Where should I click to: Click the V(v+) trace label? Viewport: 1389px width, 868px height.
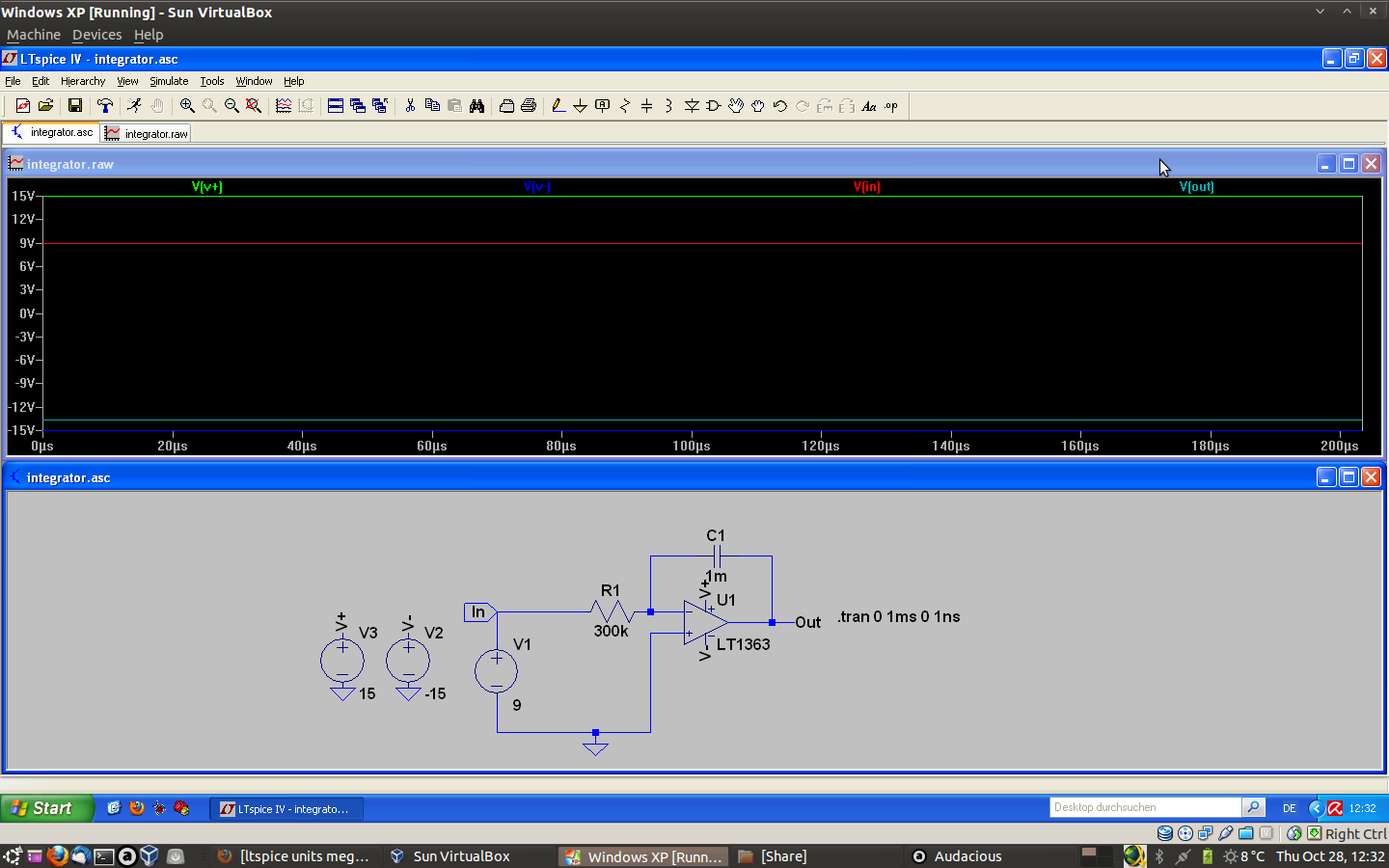pos(207,187)
